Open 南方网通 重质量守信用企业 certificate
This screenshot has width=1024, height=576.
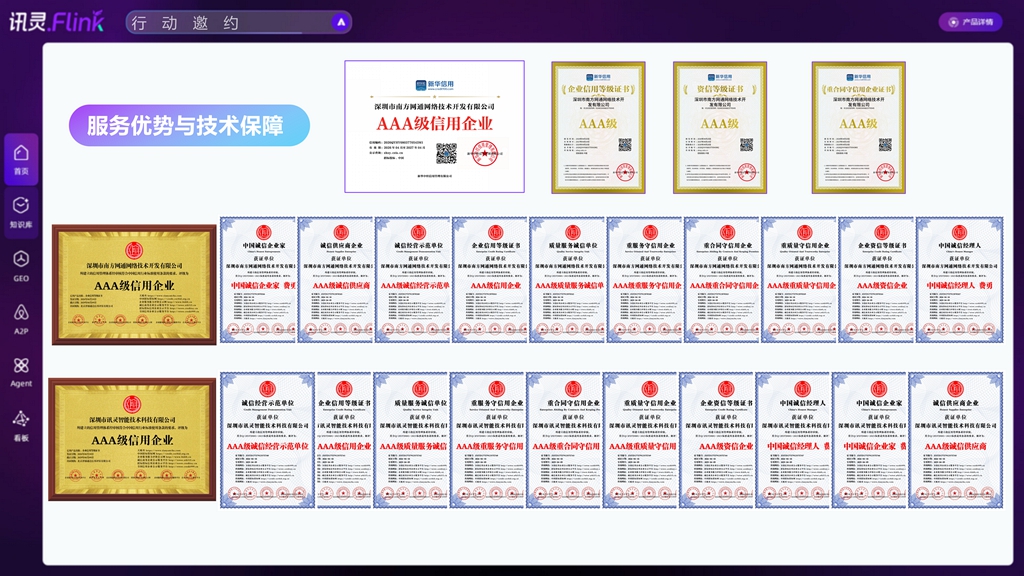(x=799, y=280)
